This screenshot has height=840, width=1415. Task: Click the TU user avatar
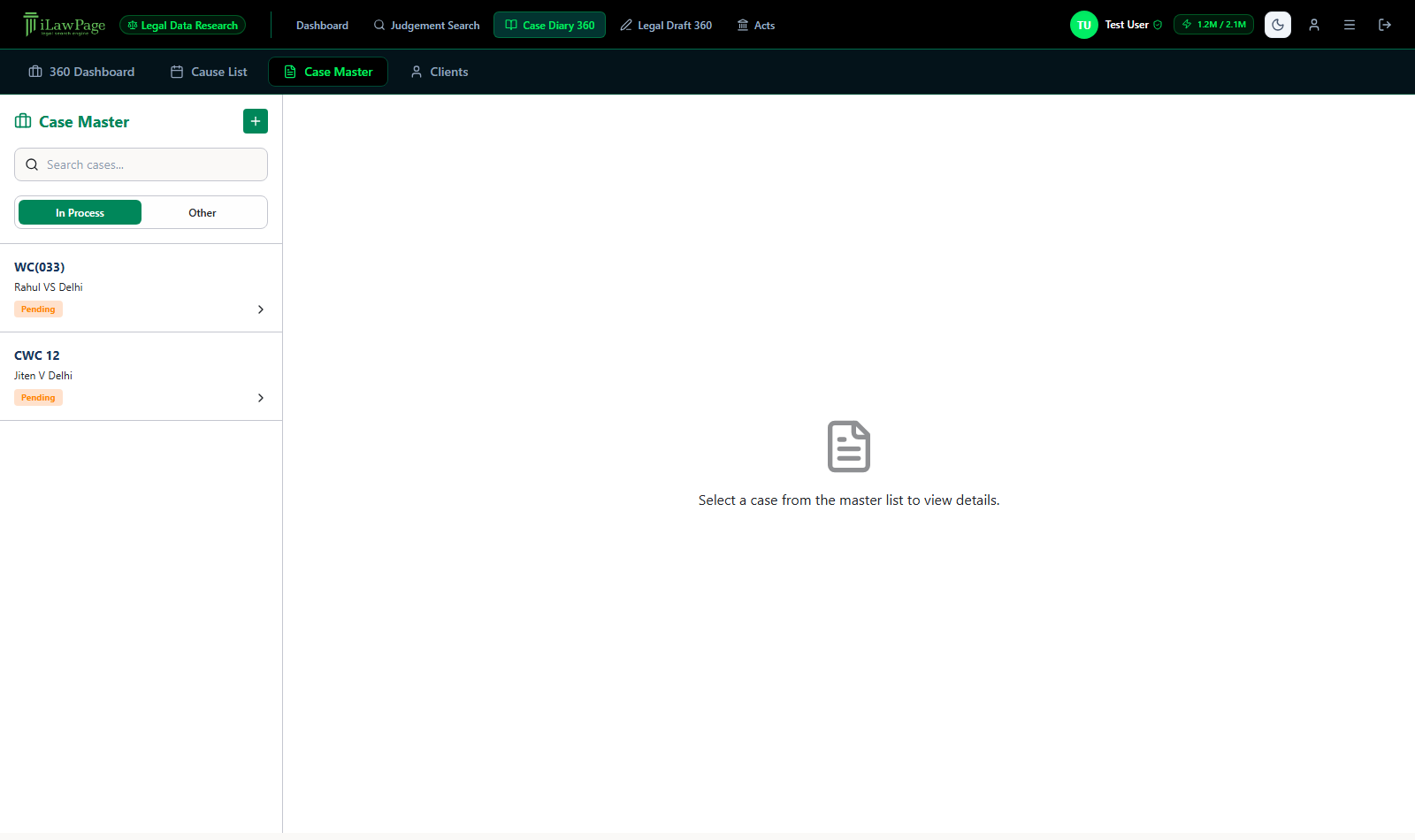pyautogui.click(x=1084, y=25)
